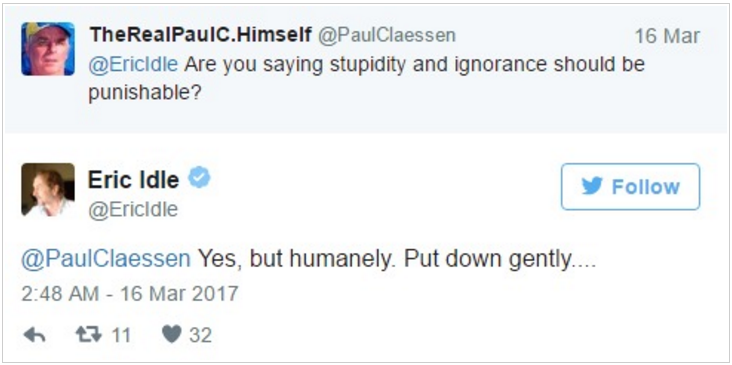Open Eric Idle's profile picture
This screenshot has height=365, width=732.
pos(48,190)
